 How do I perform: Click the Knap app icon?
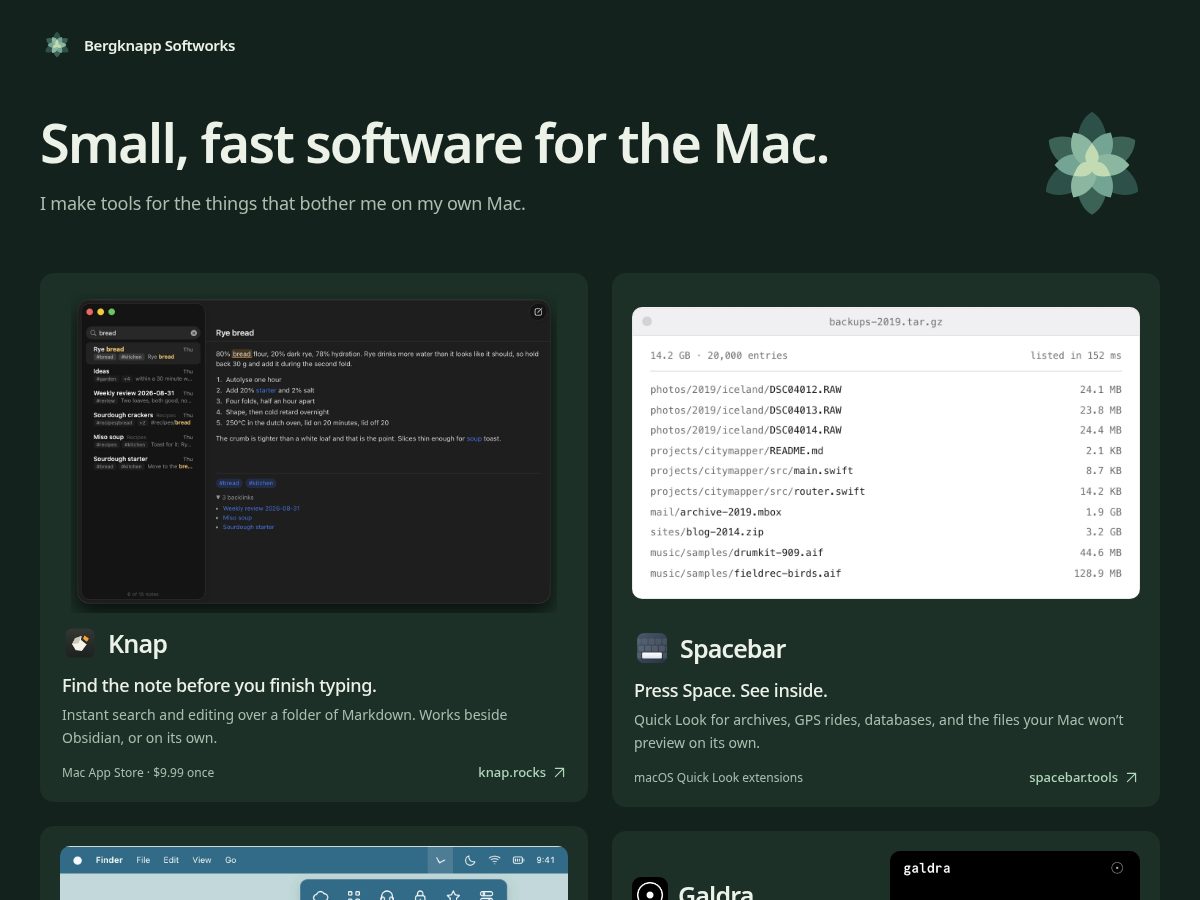click(x=80, y=644)
